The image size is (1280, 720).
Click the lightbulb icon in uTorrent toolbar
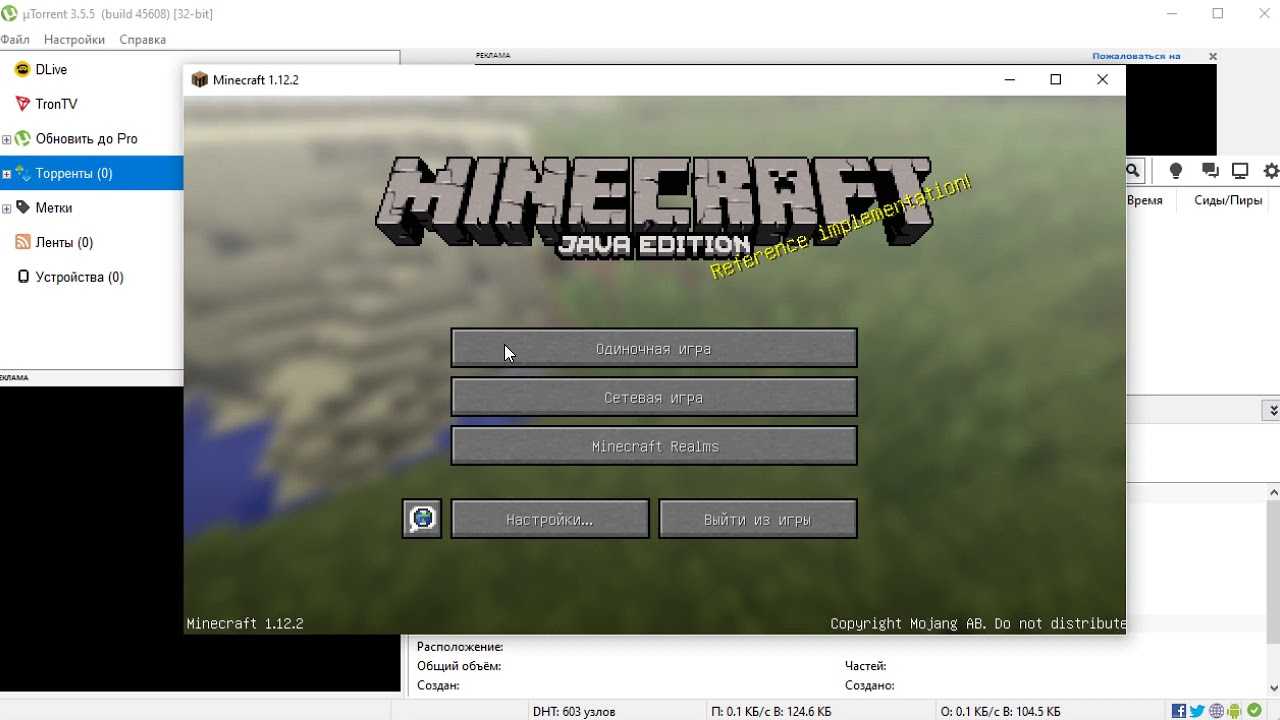pos(1176,171)
